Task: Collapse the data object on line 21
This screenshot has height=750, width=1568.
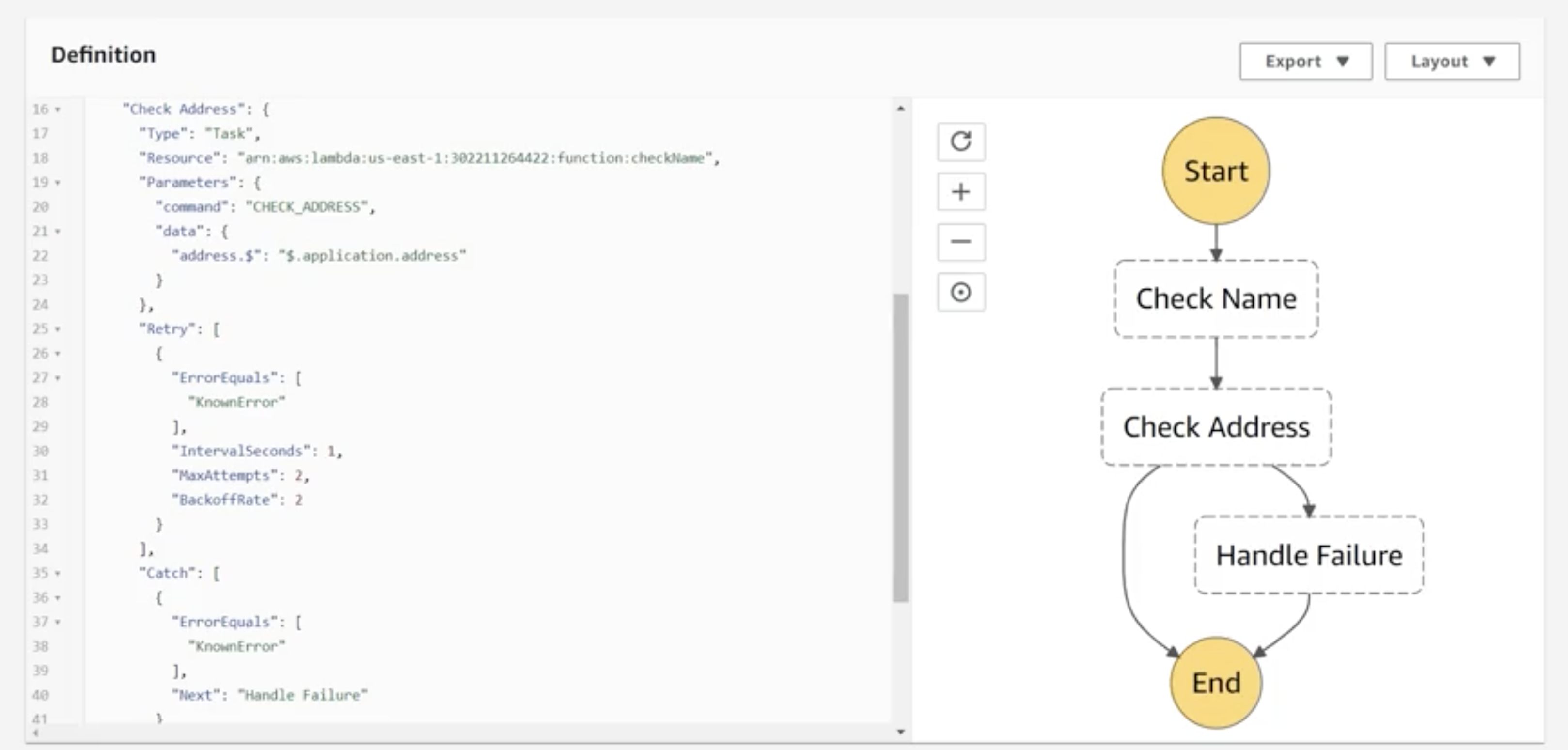Action: 57,231
